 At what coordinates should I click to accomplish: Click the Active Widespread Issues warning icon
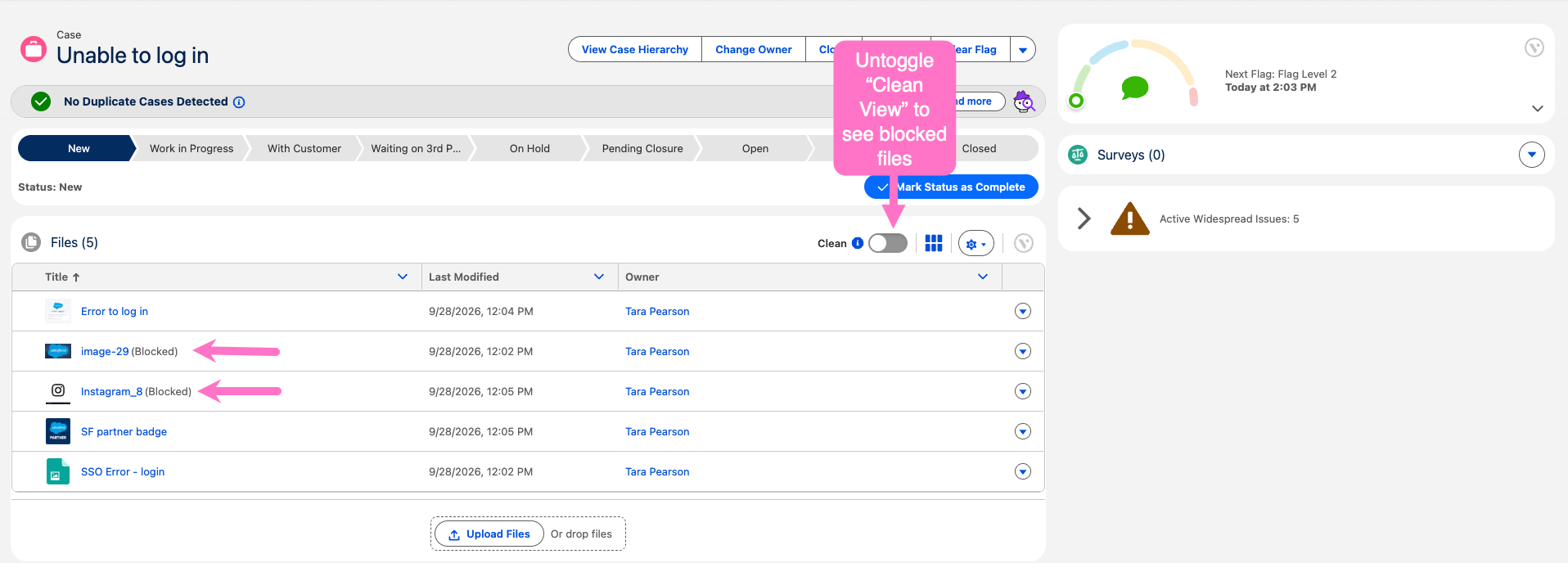[1130, 218]
